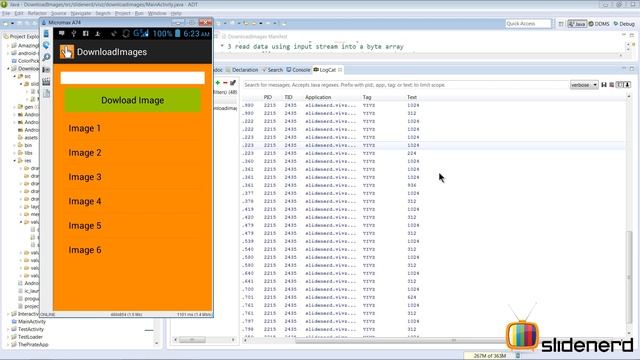Open the Source menu

[58, 13]
